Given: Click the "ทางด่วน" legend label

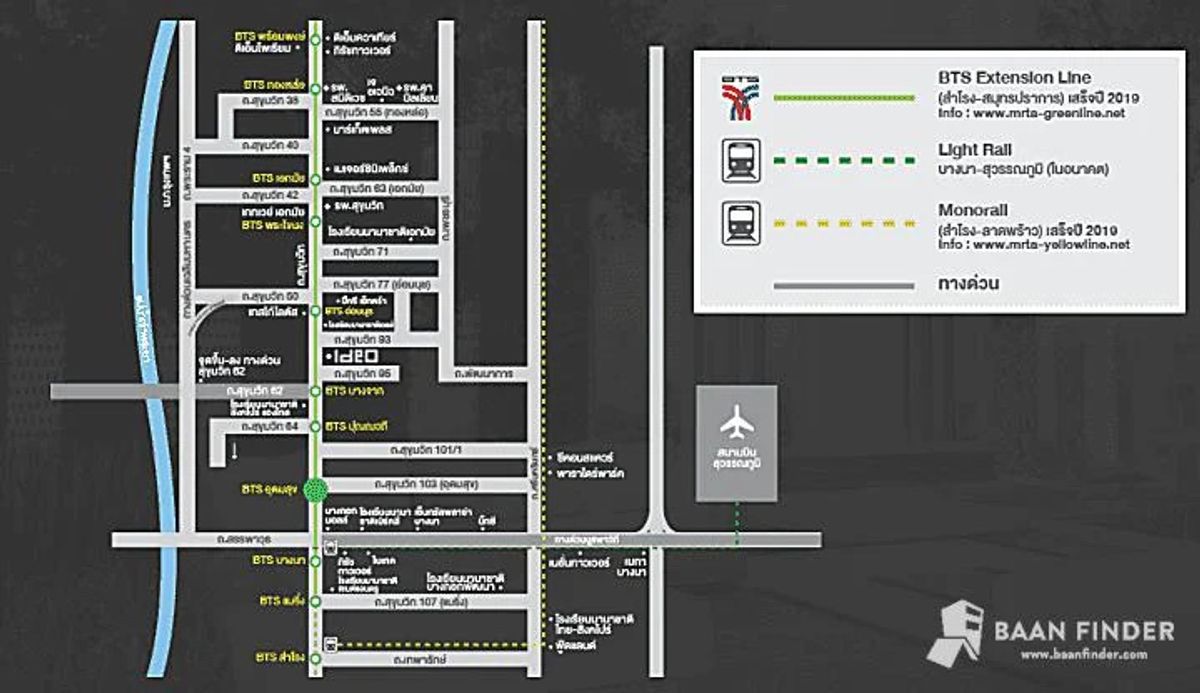Looking at the screenshot, I should tap(970, 284).
